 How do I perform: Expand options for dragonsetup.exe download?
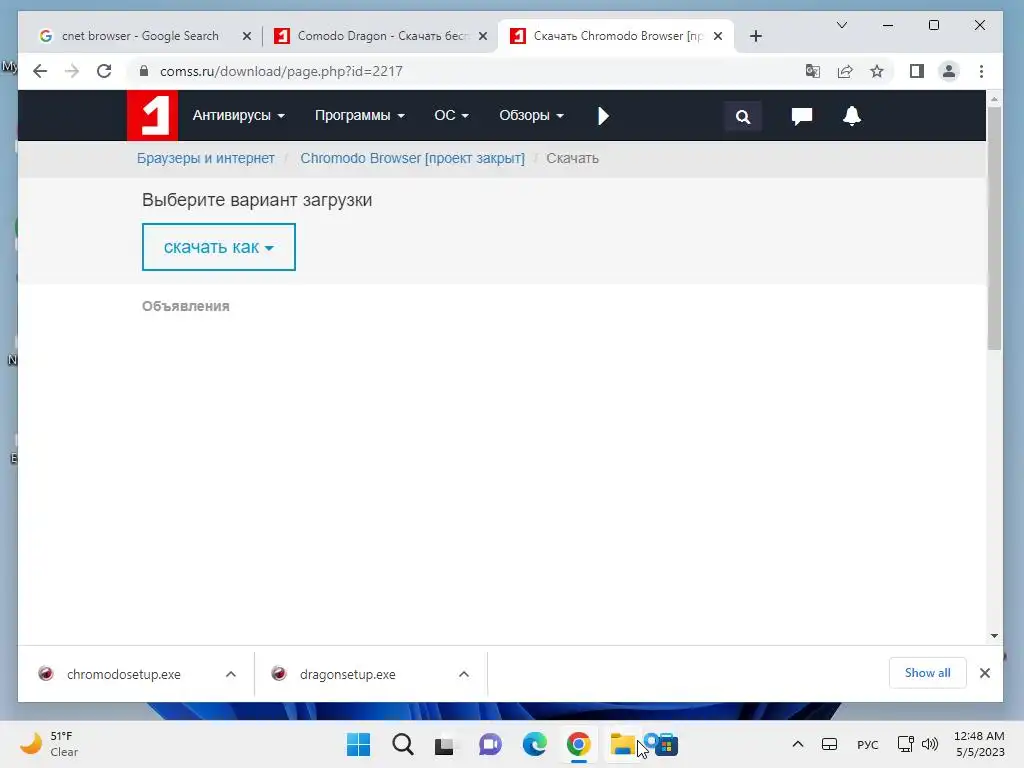pos(464,674)
